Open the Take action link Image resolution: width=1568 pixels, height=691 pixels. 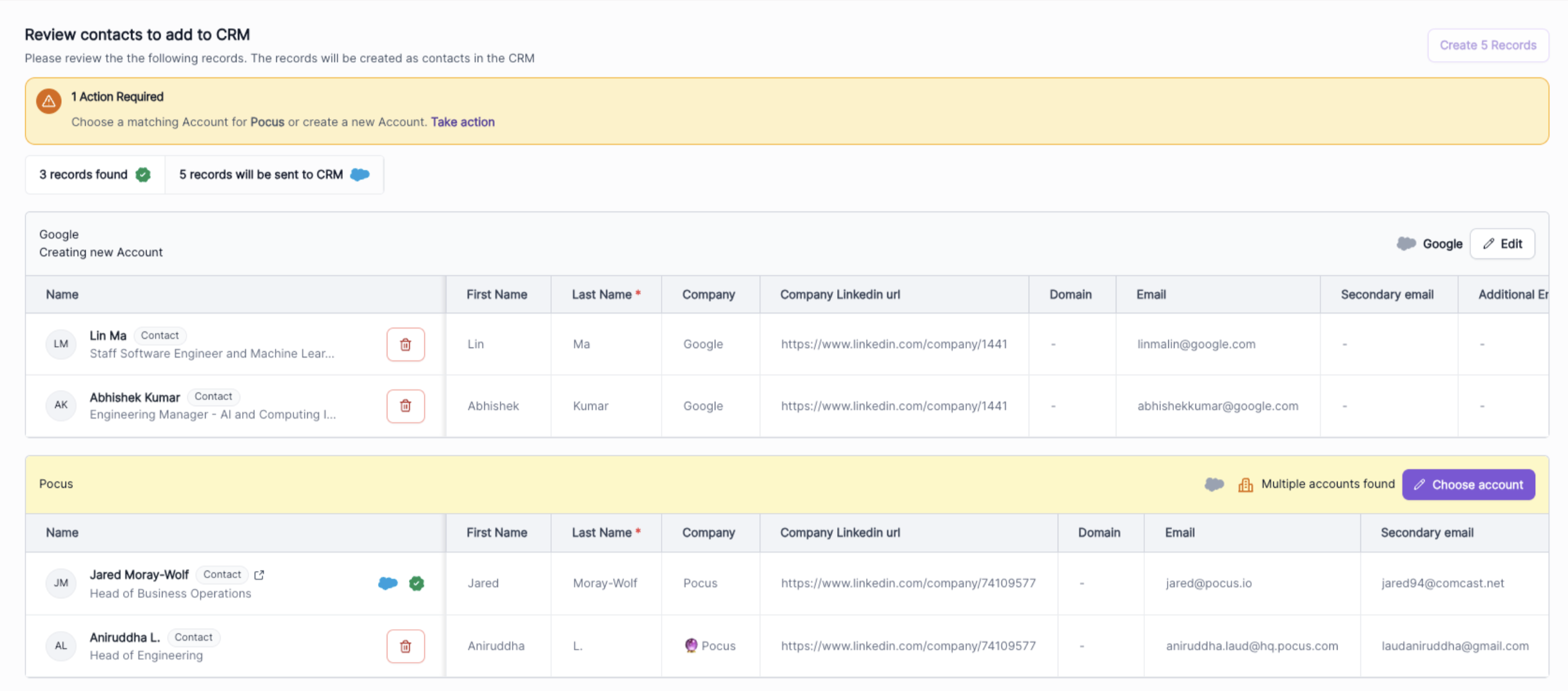pos(463,122)
